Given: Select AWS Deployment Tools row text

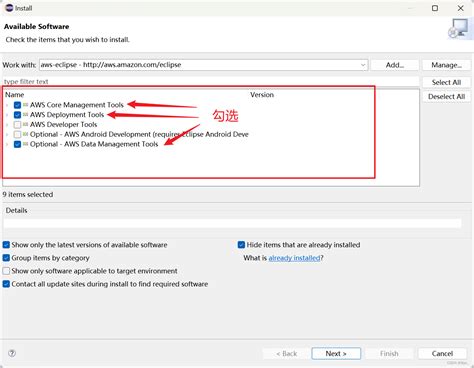Looking at the screenshot, I should pyautogui.click(x=67, y=115).
